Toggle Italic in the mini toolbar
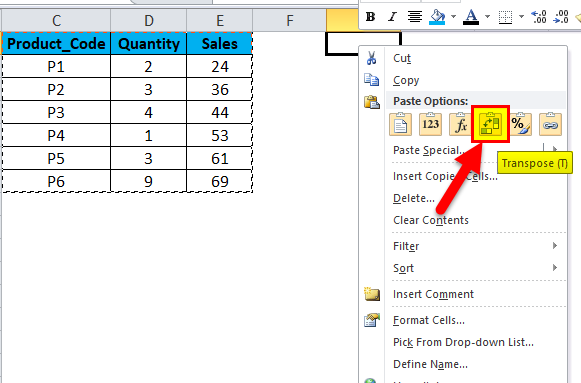This screenshot has width=581, height=383. [x=392, y=17]
